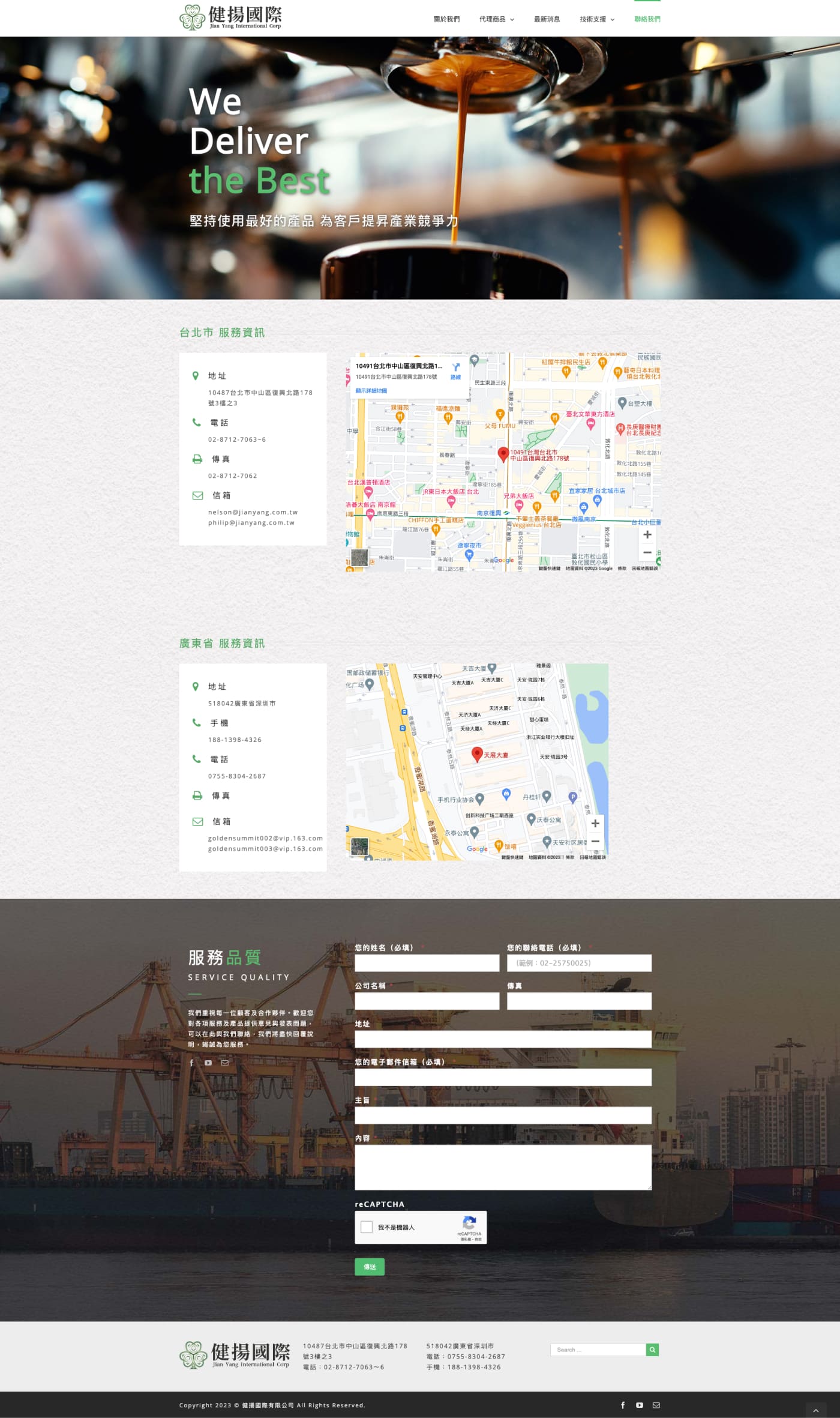Click the footer search magnifier button
840x1418 pixels.
pyautogui.click(x=652, y=1350)
